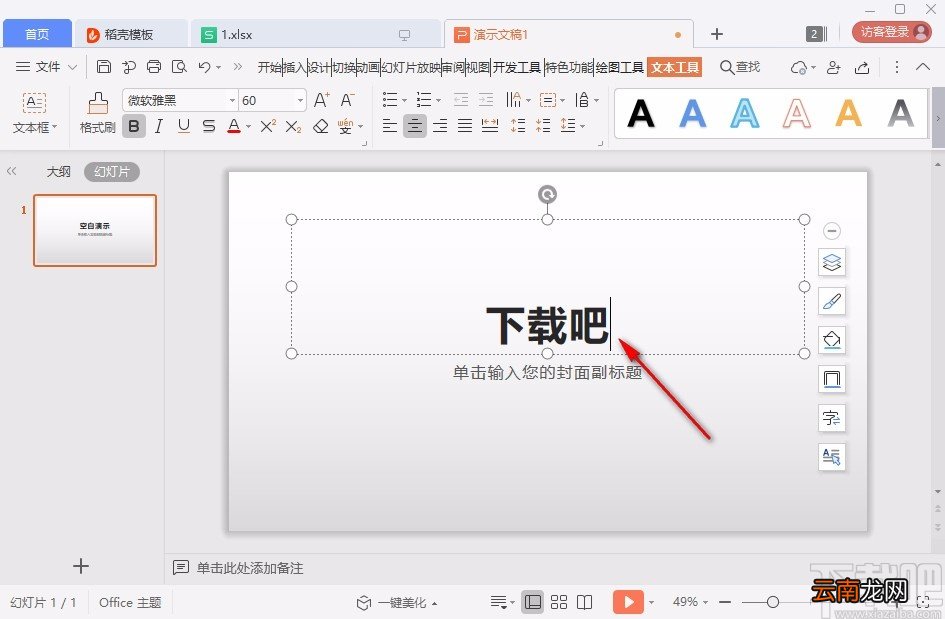Click the 一键美化 beautify button
Image resolution: width=945 pixels, height=619 pixels.
coord(397,602)
